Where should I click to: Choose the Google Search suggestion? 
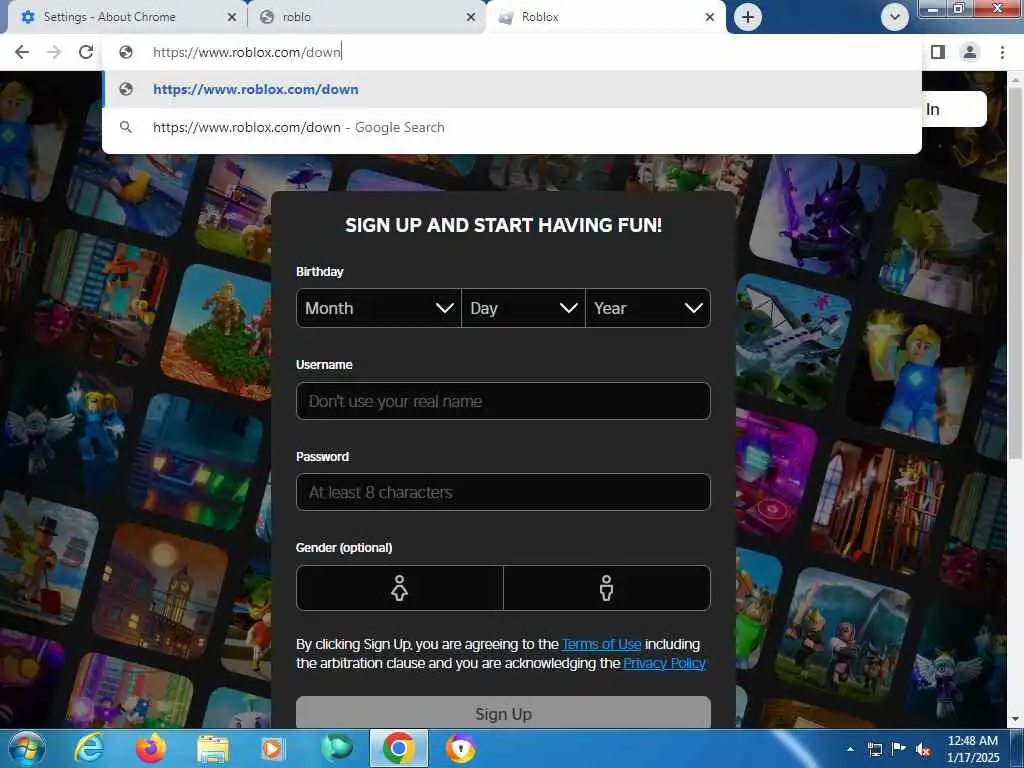tap(512, 127)
